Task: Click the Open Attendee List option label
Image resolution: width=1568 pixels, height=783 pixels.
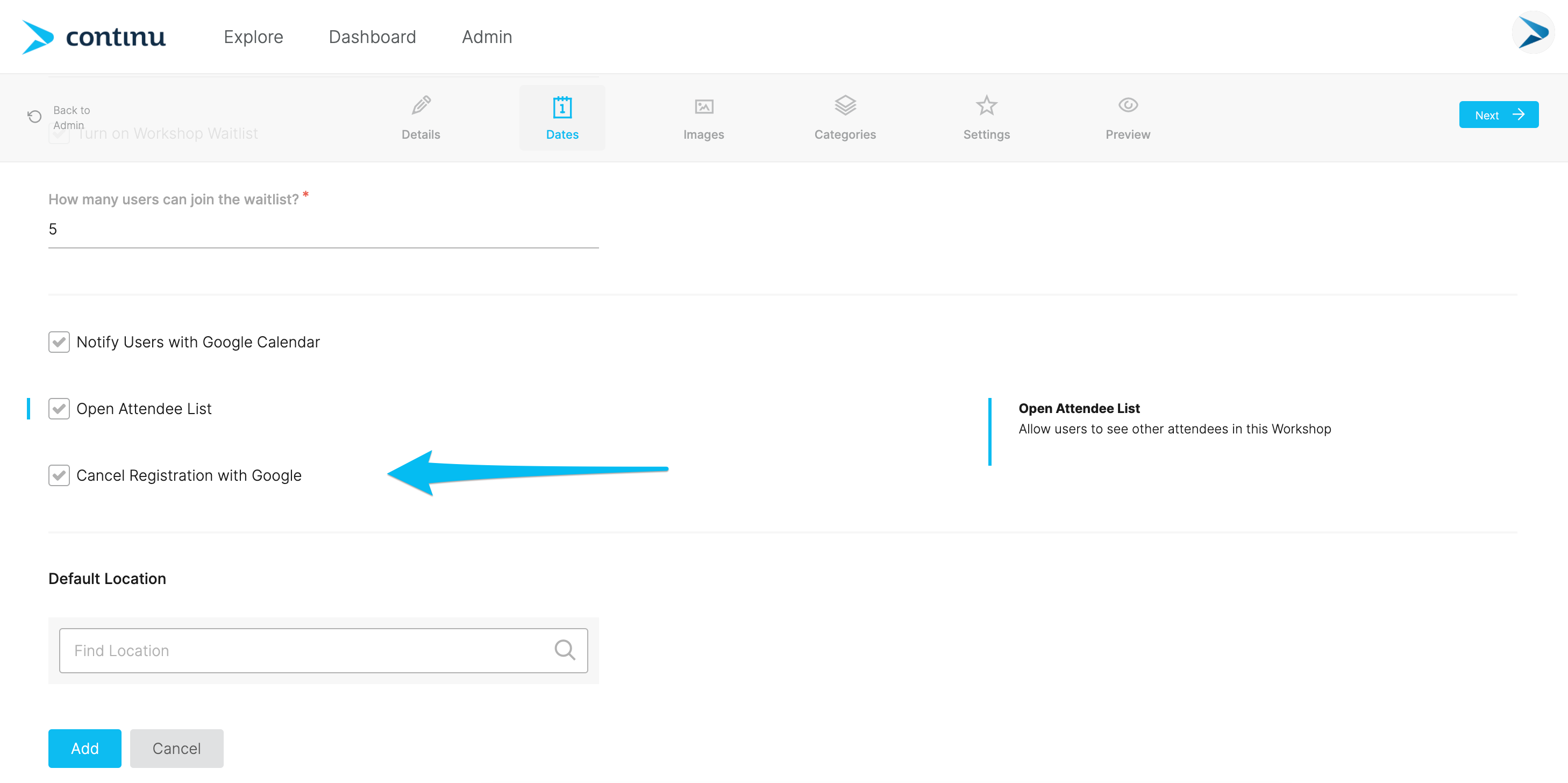Action: [144, 409]
